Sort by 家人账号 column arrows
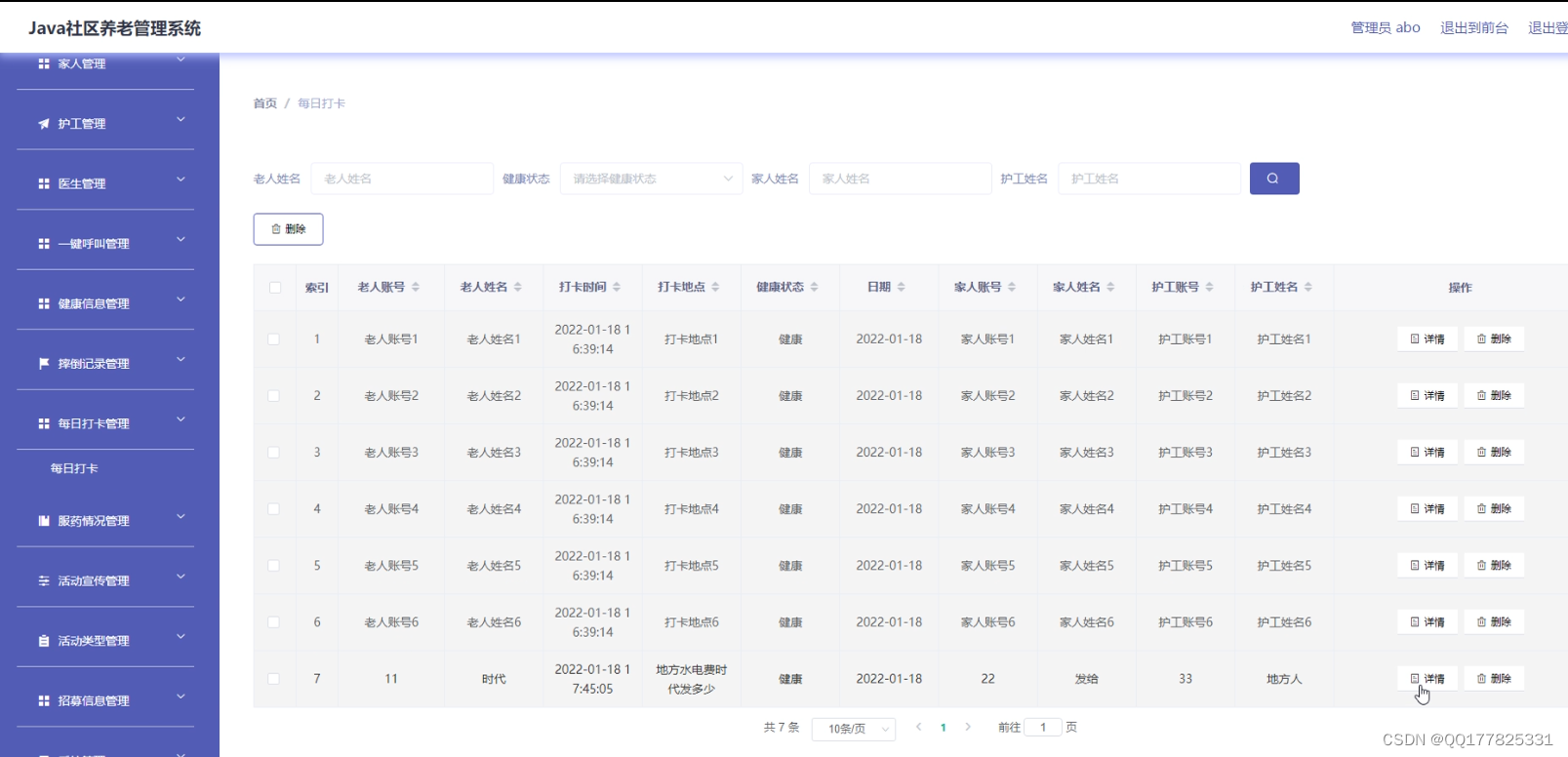Image resolution: width=1568 pixels, height=757 pixels. click(1012, 287)
